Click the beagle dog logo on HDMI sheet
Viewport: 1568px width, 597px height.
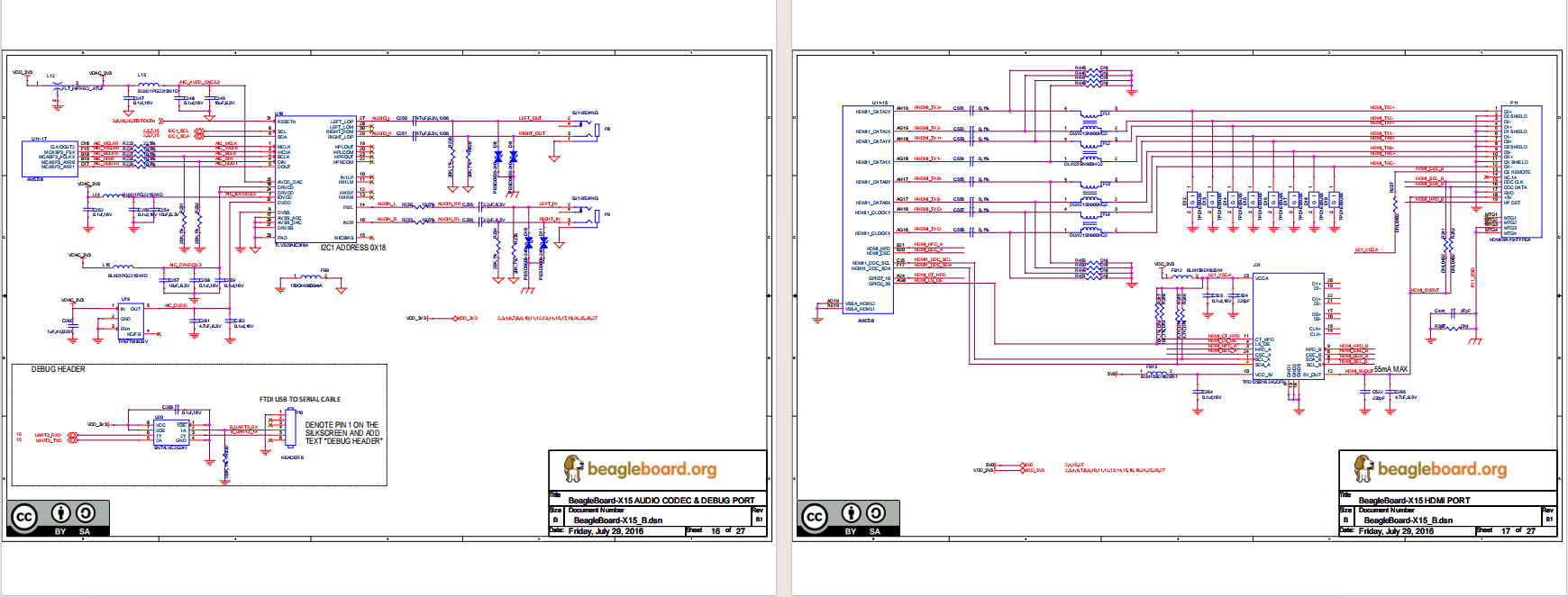click(1363, 468)
